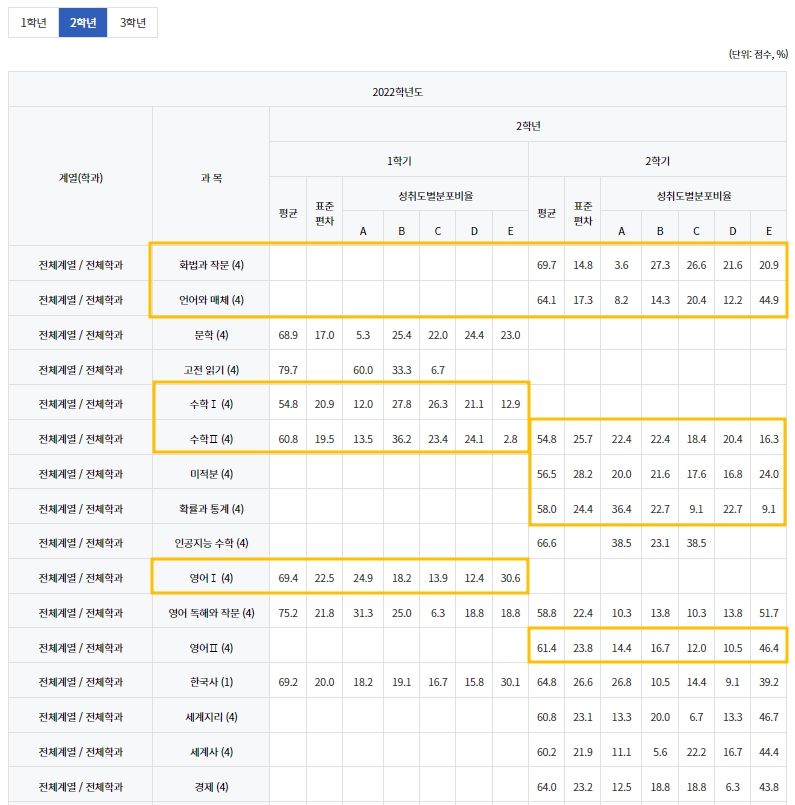Click 39.2 E-ratio in 한국사 row
This screenshot has width=795, height=805.
pos(768,682)
